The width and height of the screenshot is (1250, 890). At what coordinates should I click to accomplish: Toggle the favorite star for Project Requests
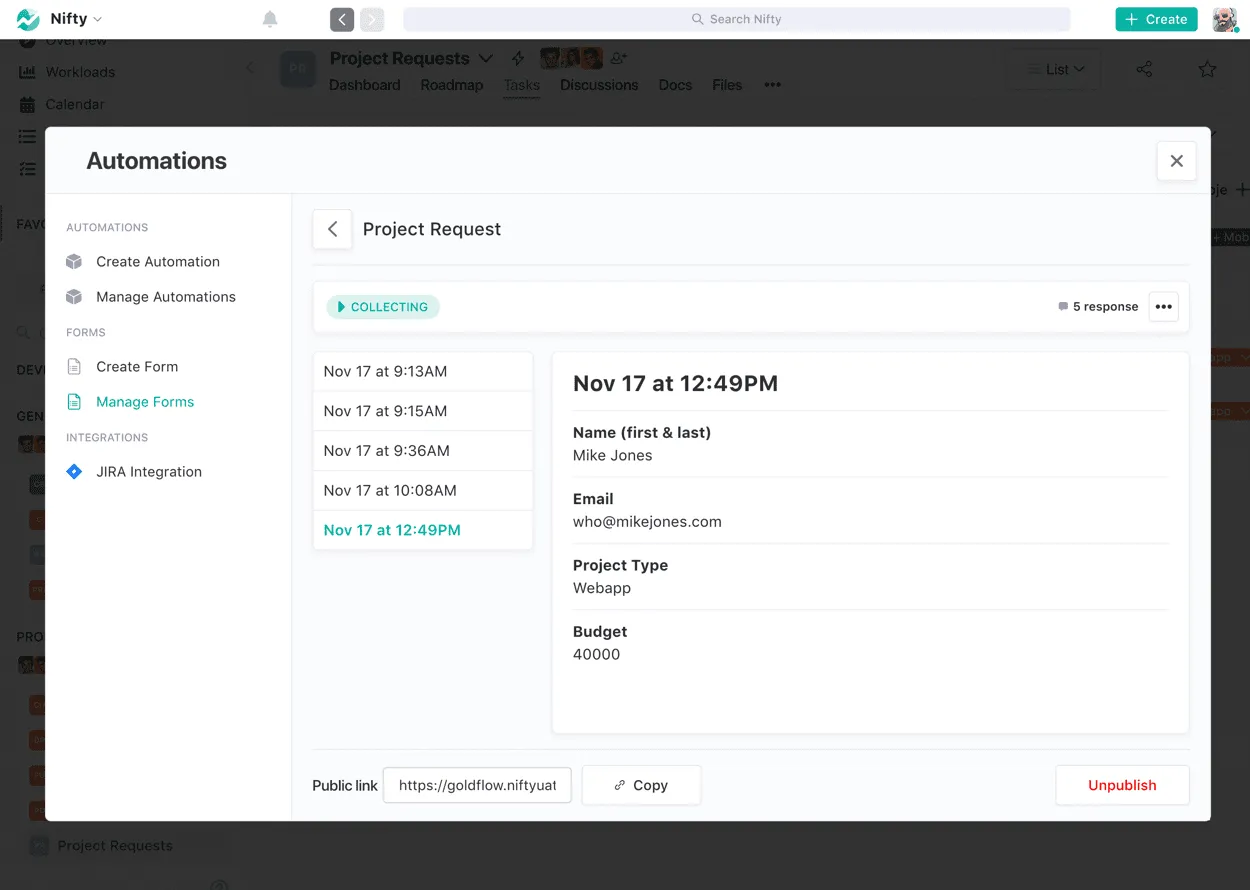pyautogui.click(x=1207, y=69)
